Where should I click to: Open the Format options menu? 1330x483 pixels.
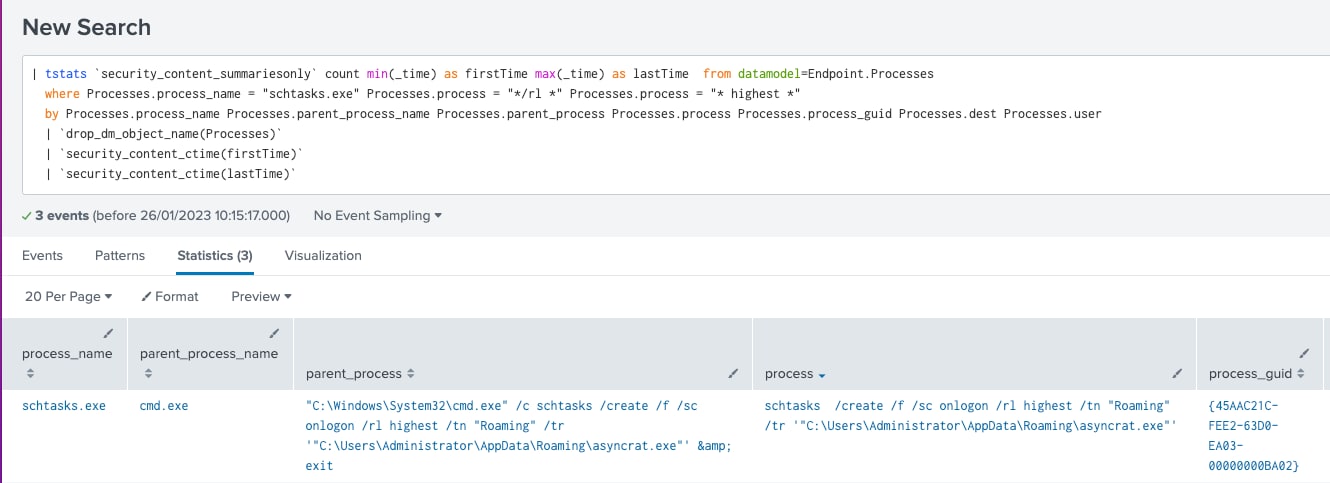pos(170,296)
